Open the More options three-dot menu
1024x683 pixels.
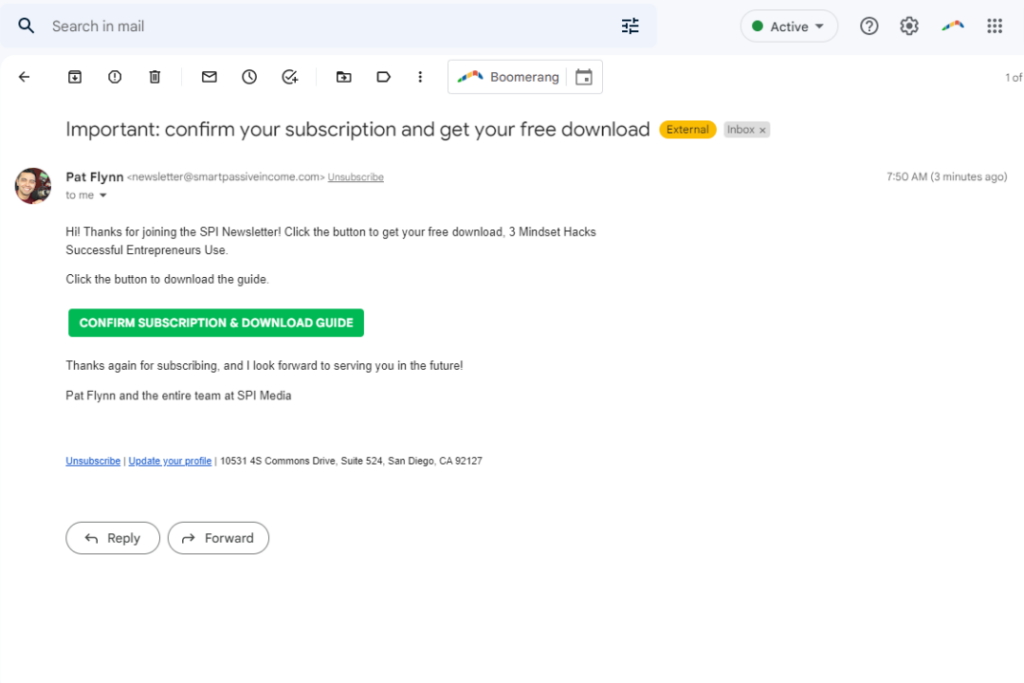(420, 77)
